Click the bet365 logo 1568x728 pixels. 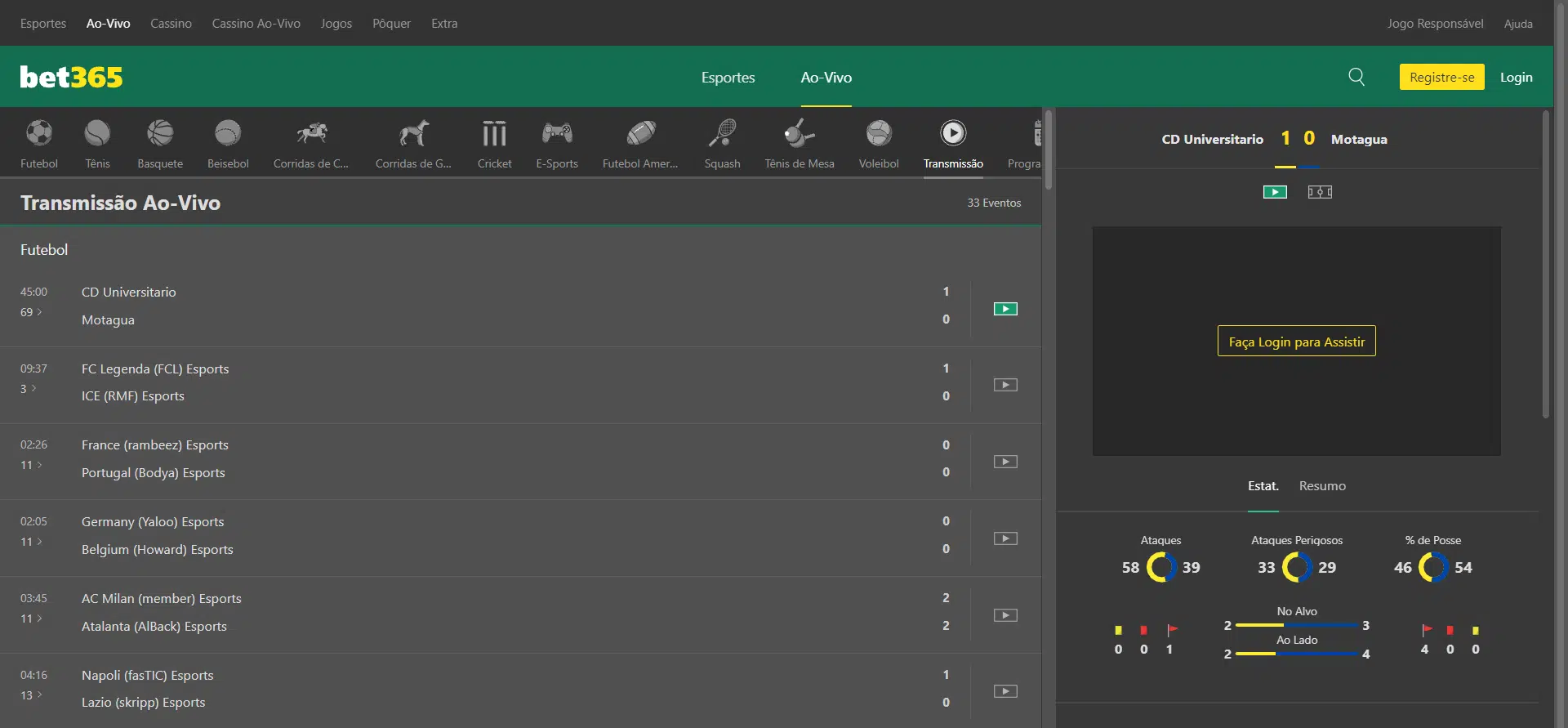[71, 77]
